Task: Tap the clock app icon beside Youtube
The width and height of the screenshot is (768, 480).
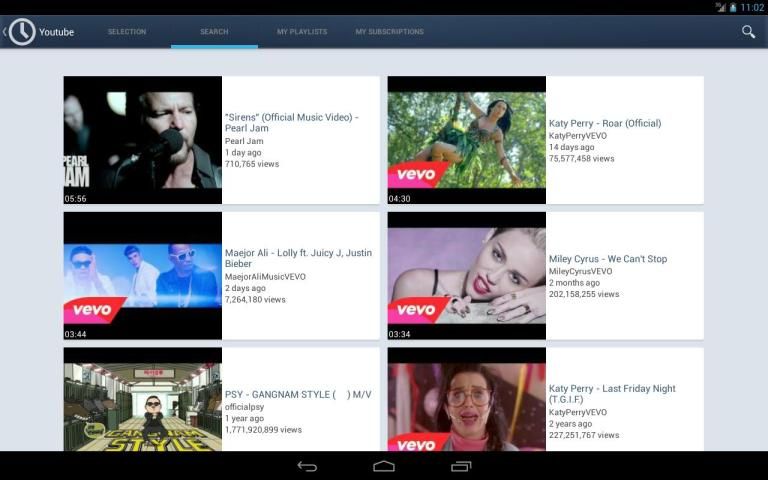Action: [x=22, y=32]
